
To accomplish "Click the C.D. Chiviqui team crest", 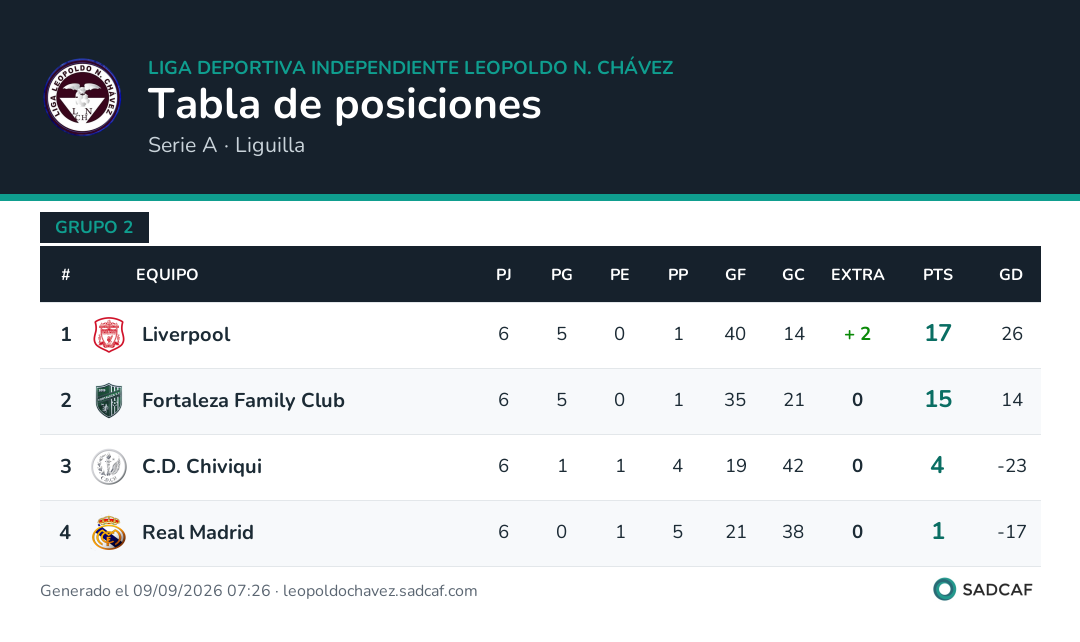I will tap(109, 467).
